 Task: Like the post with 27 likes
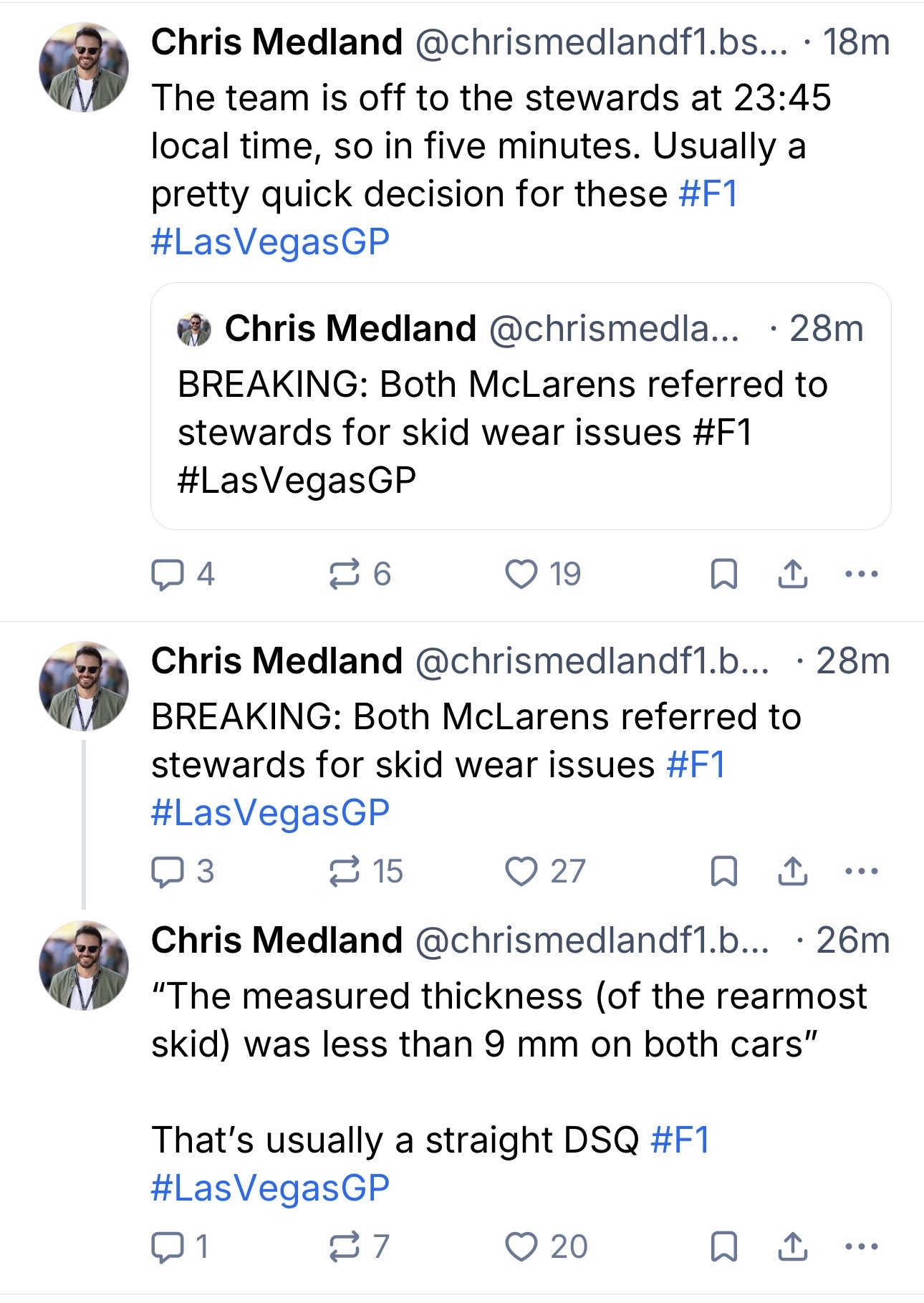point(521,872)
